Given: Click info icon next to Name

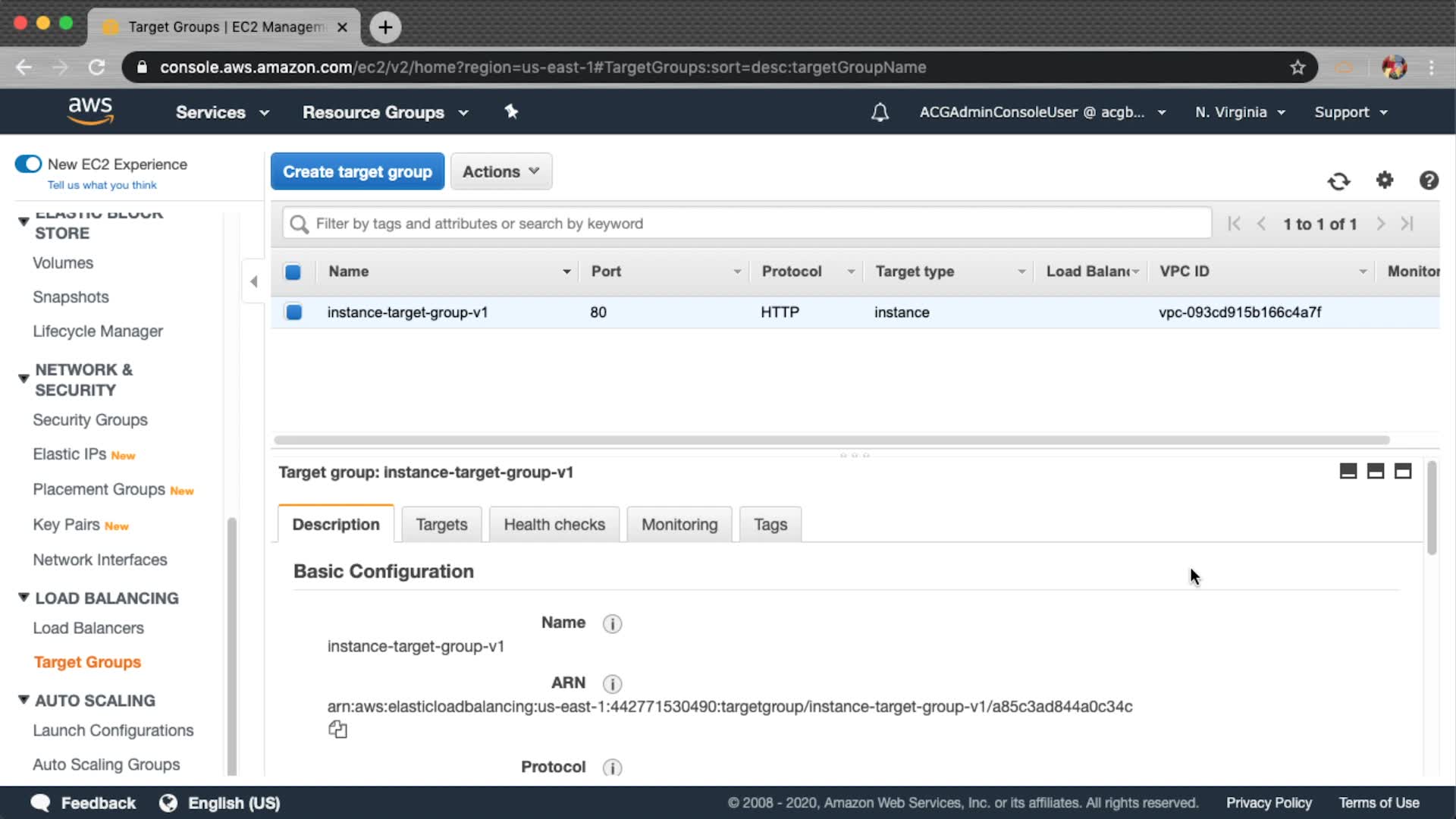Looking at the screenshot, I should point(612,623).
